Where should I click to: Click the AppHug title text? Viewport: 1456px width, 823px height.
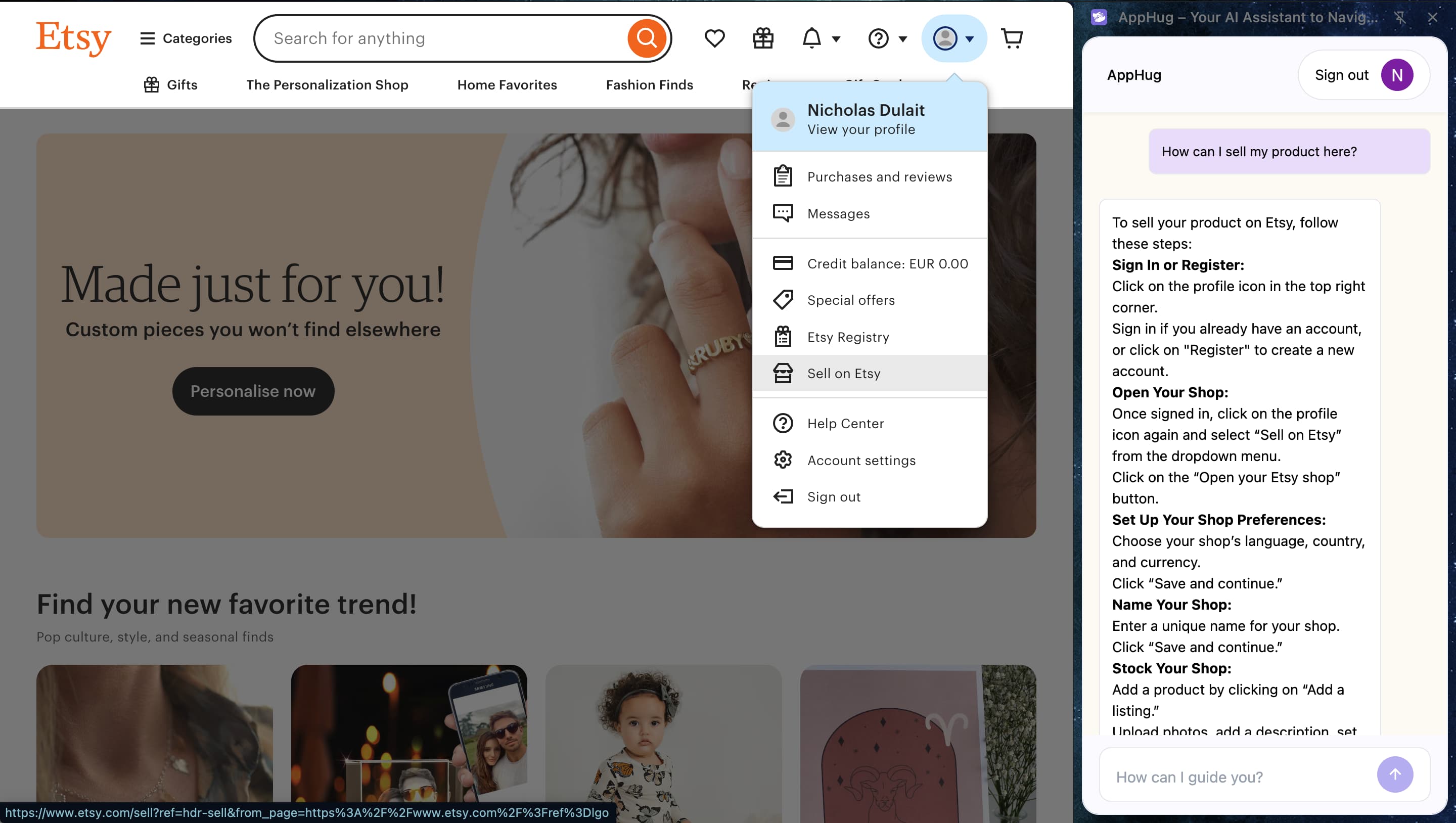[x=1134, y=75]
